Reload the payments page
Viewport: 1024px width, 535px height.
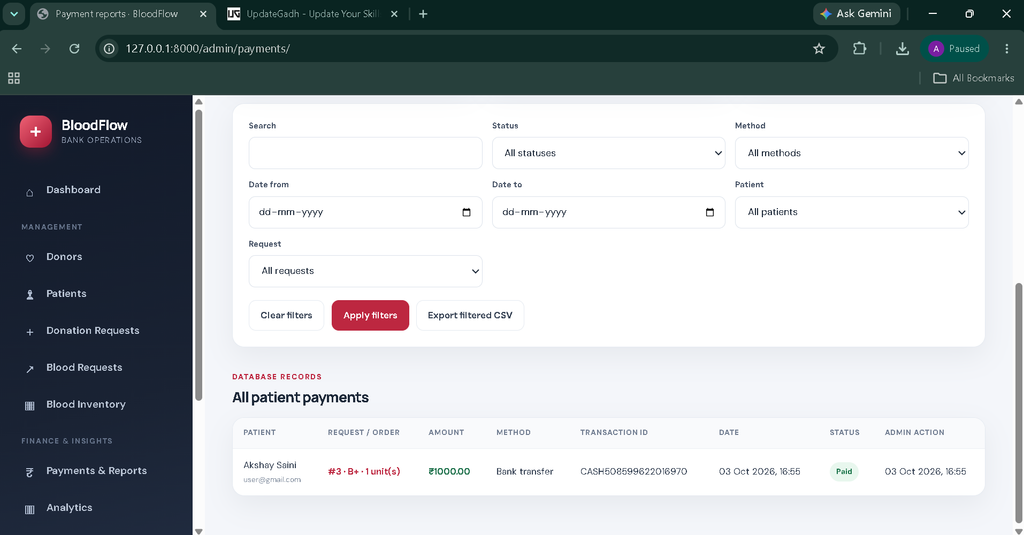(74, 48)
